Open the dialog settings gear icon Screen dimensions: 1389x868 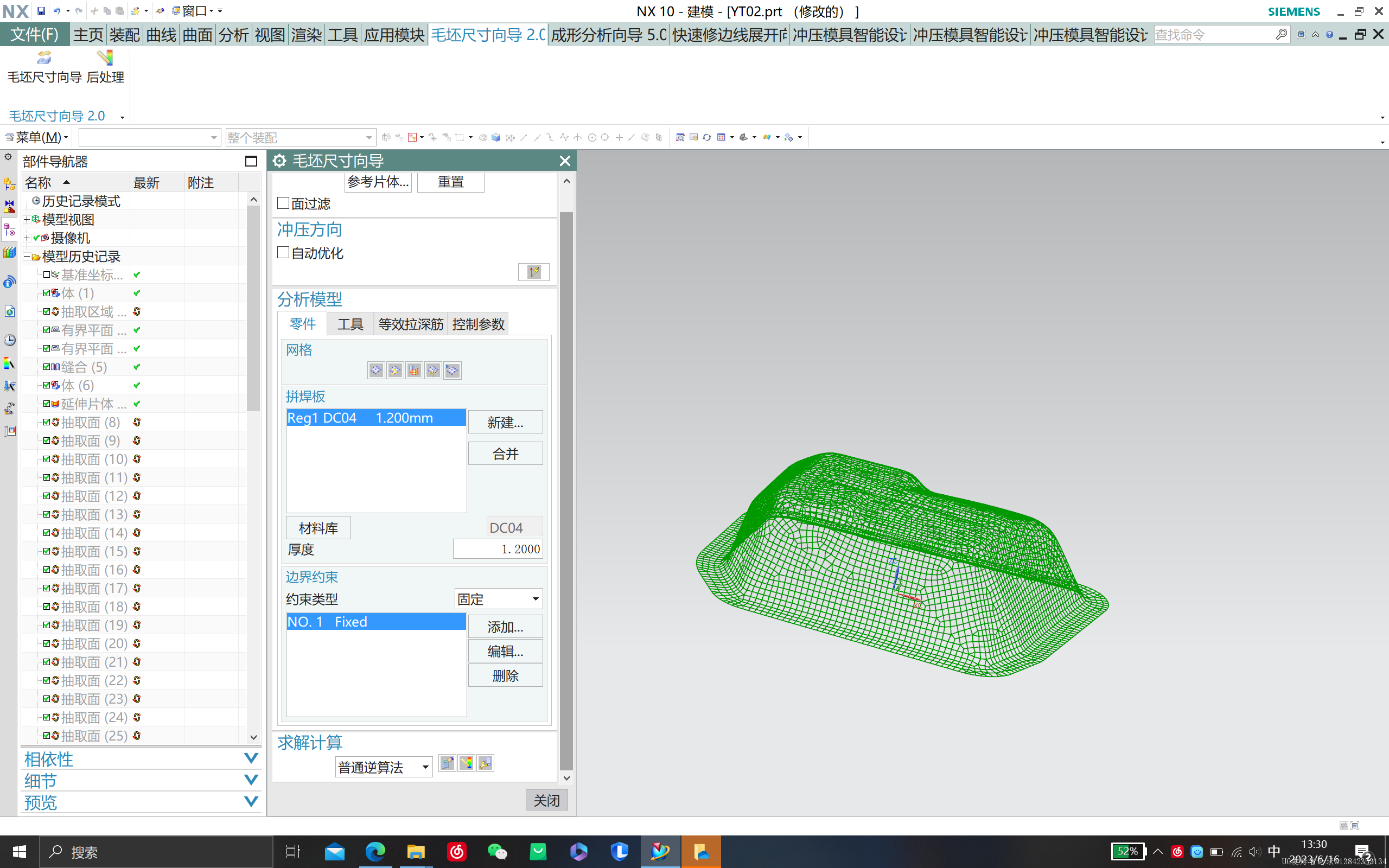[x=279, y=161]
